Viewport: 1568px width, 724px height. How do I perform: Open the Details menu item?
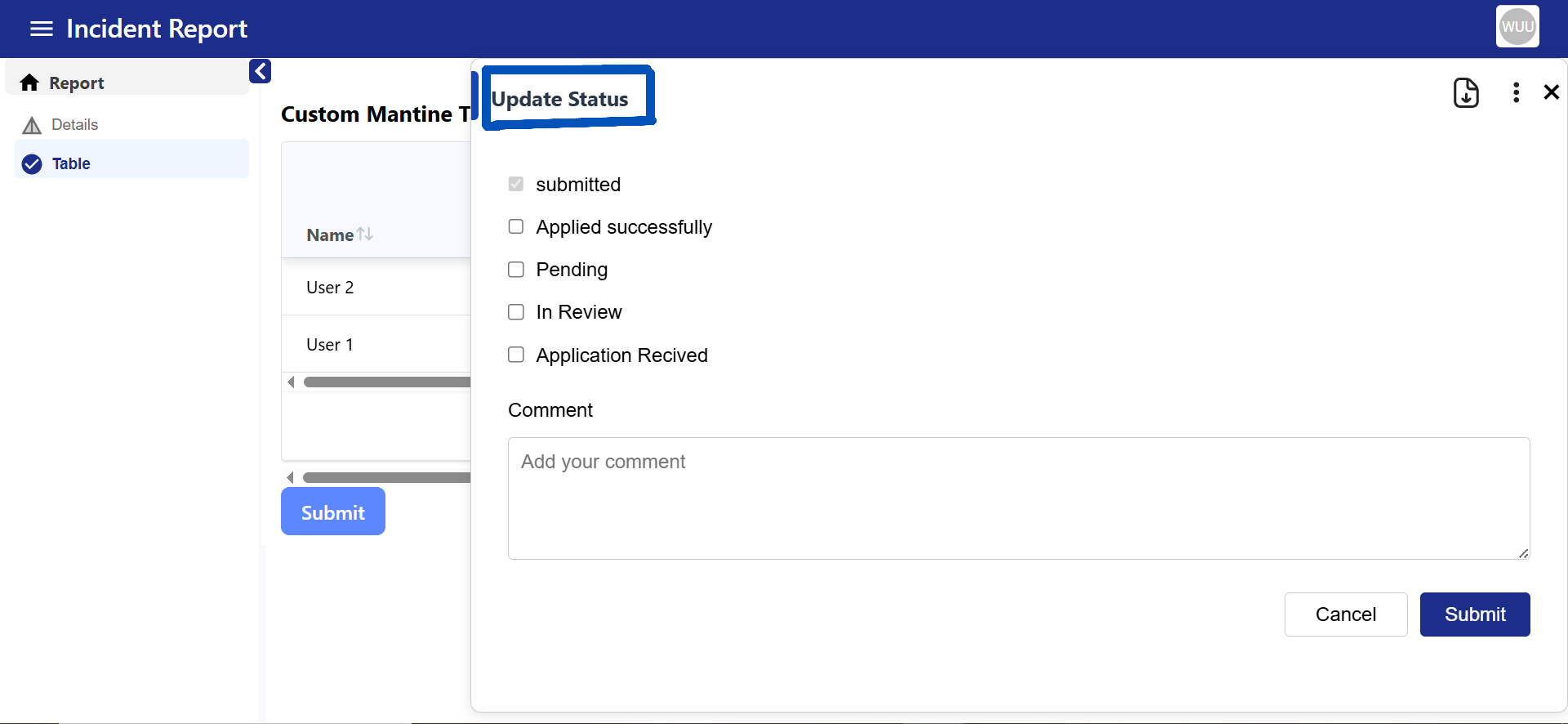click(x=75, y=125)
